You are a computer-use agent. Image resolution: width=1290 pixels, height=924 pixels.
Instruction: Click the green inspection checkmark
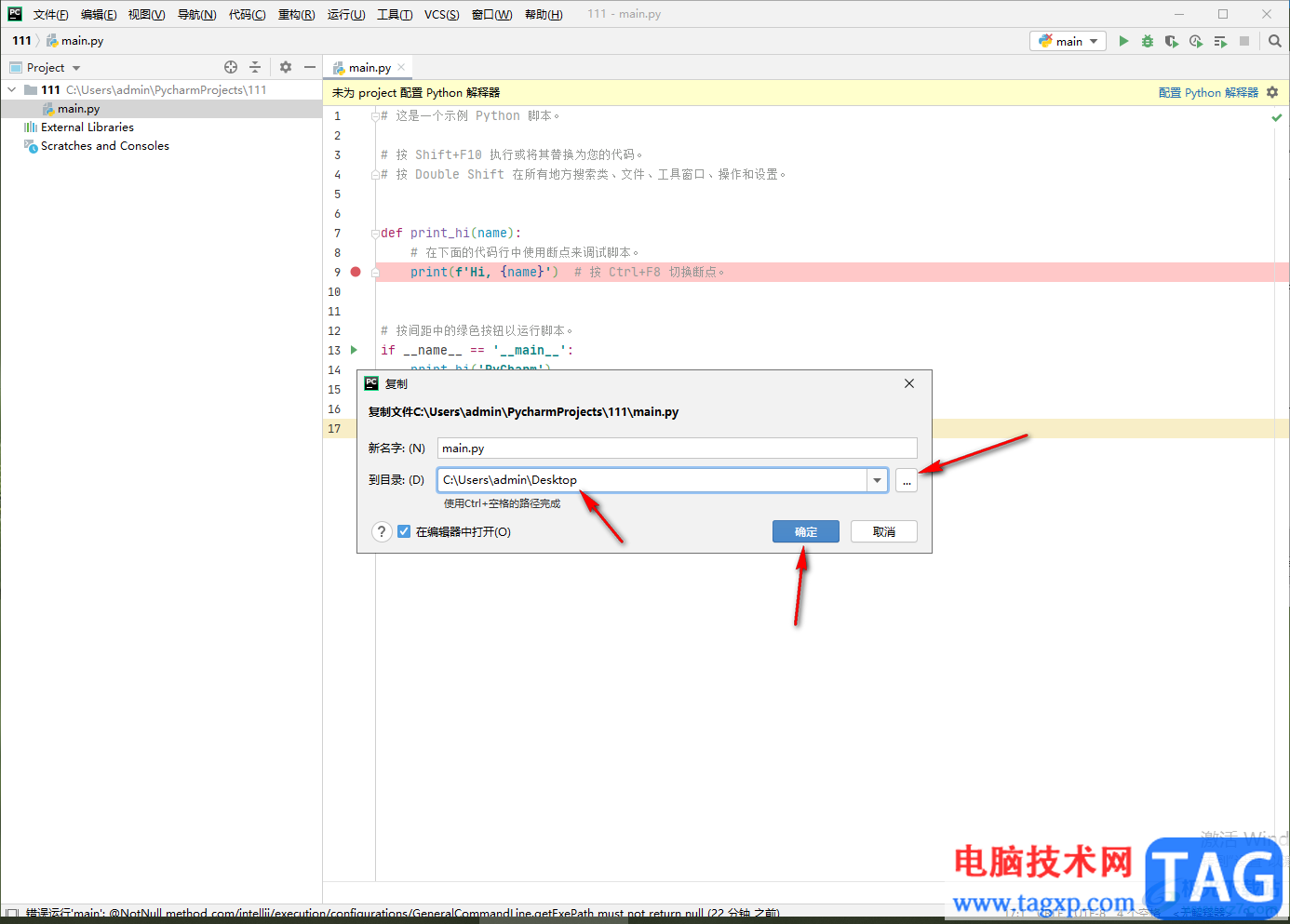(x=1277, y=117)
